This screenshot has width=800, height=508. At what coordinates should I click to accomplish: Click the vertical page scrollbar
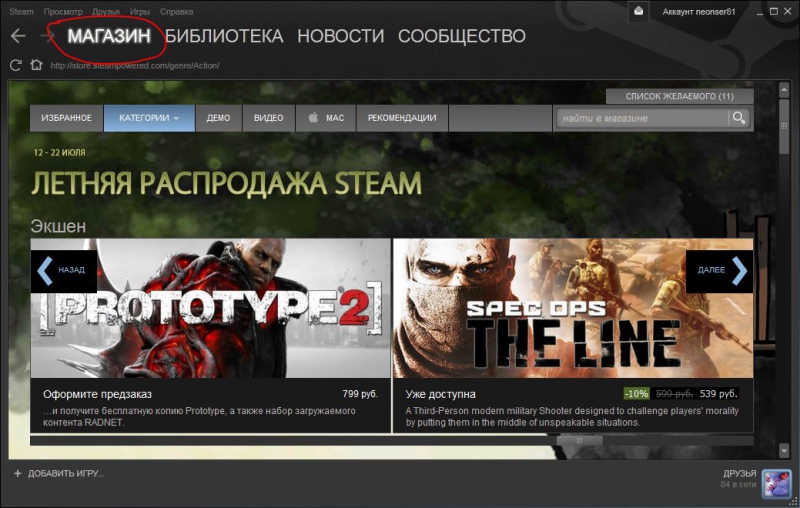[x=784, y=130]
